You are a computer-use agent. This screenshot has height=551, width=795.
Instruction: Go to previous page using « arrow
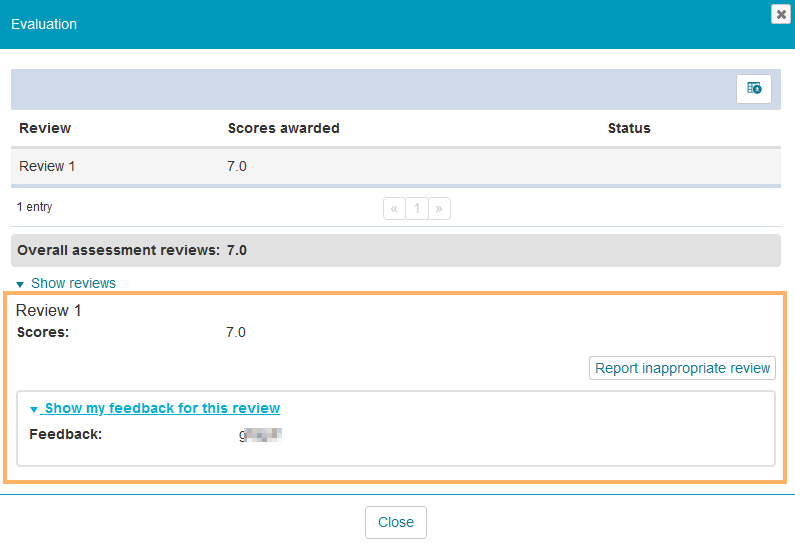tap(394, 208)
